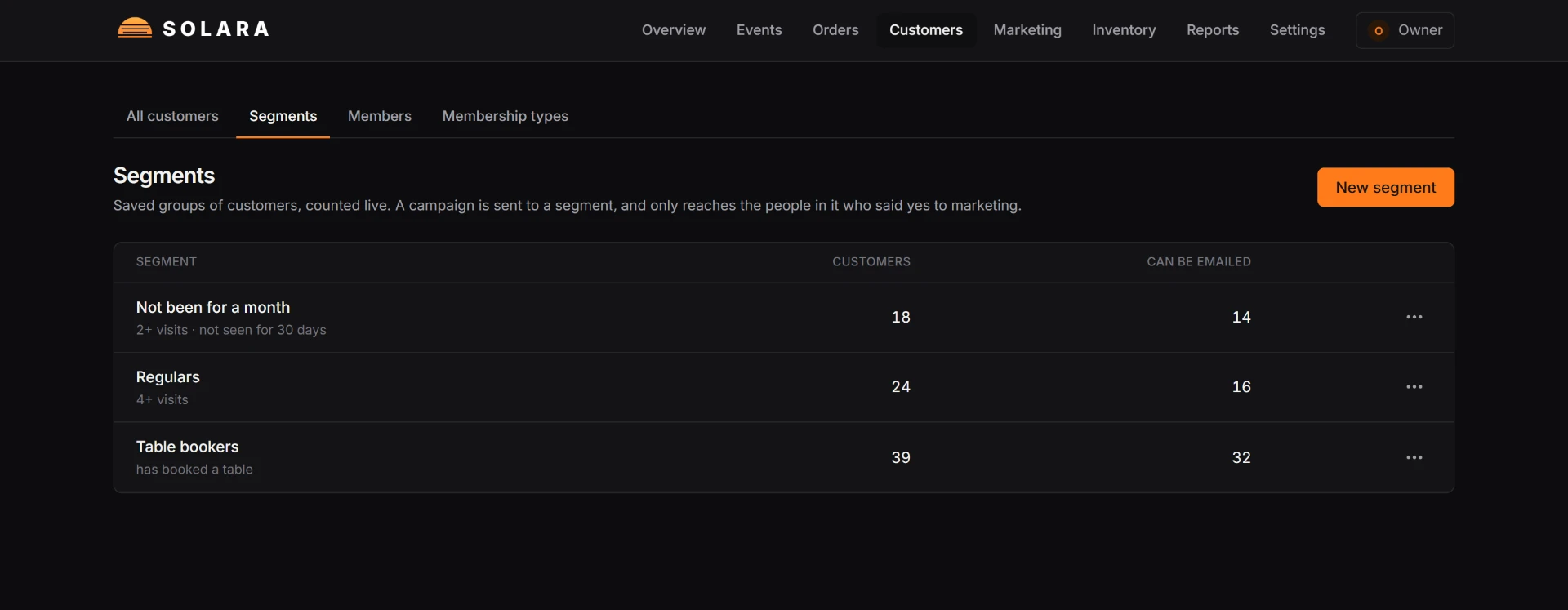The width and height of the screenshot is (1568, 610).
Task: Click the emailable count 14
Action: pyautogui.click(x=1241, y=317)
